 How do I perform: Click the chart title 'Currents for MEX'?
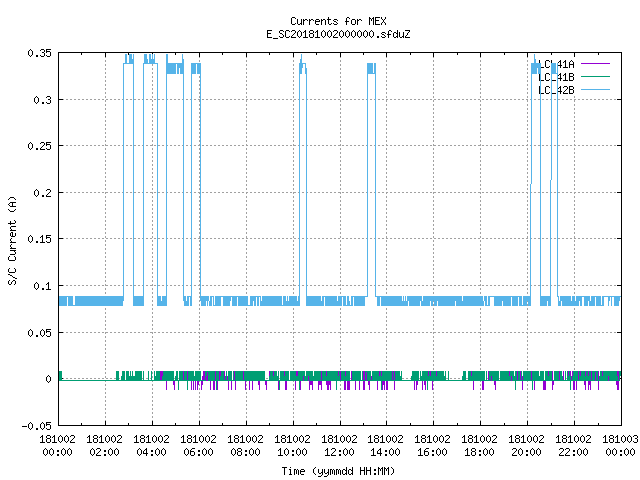point(338,21)
